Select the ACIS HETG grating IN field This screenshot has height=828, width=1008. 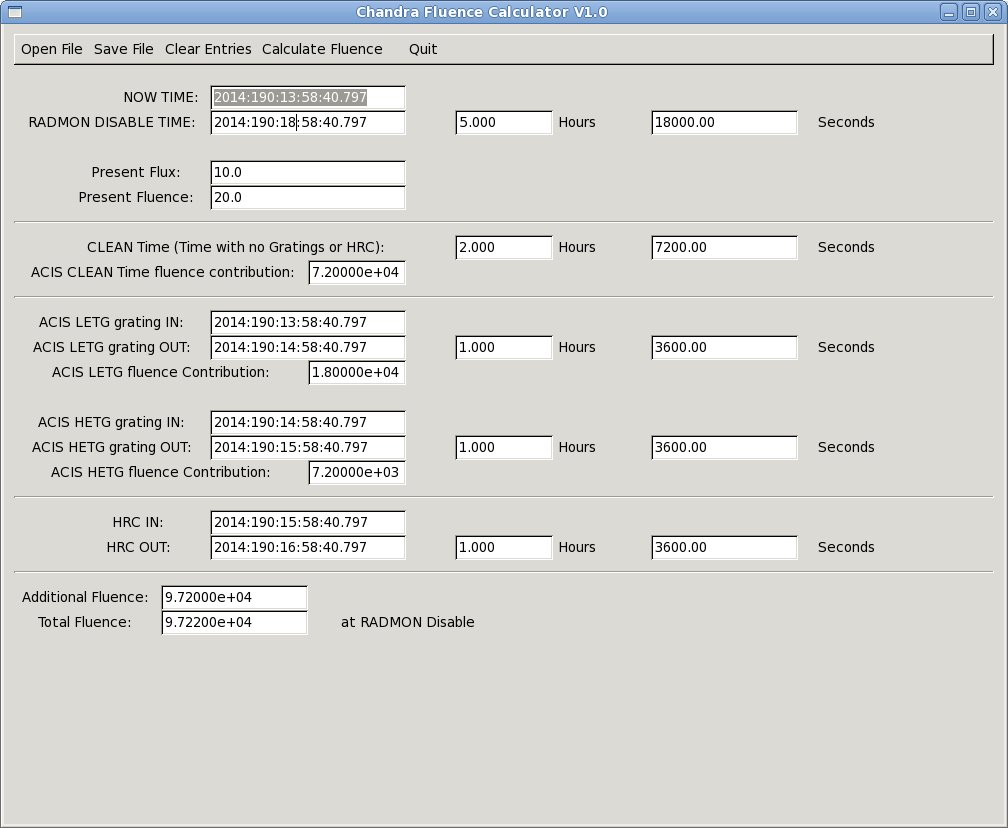click(307, 422)
